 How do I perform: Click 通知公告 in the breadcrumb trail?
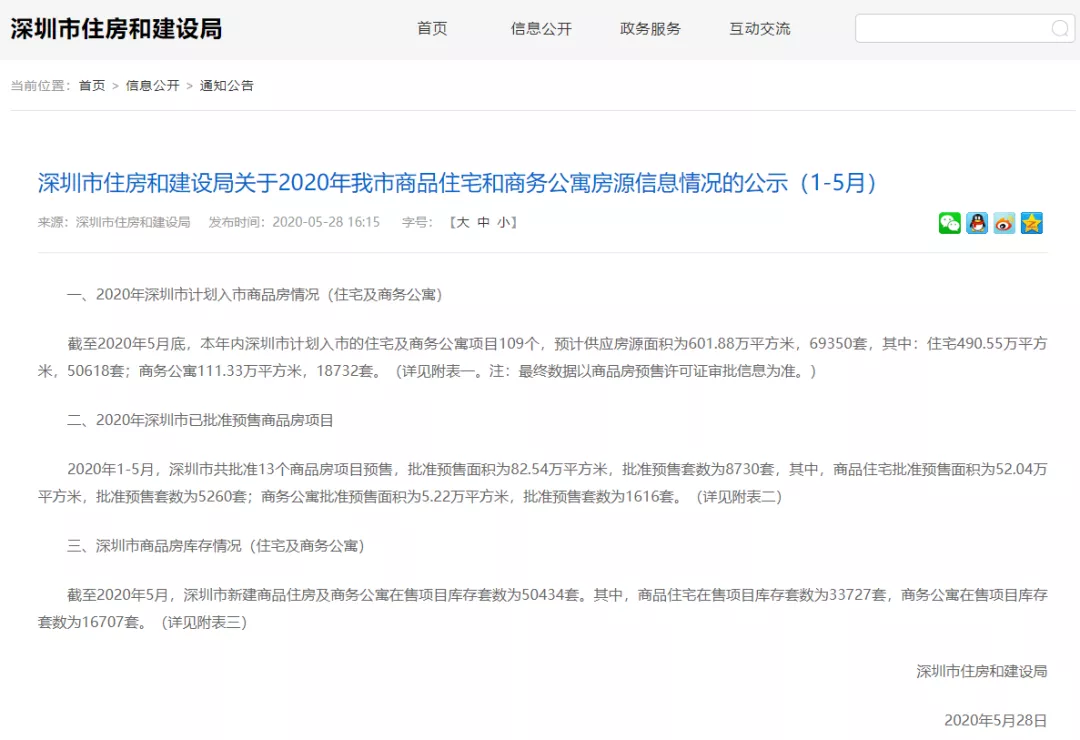[227, 86]
